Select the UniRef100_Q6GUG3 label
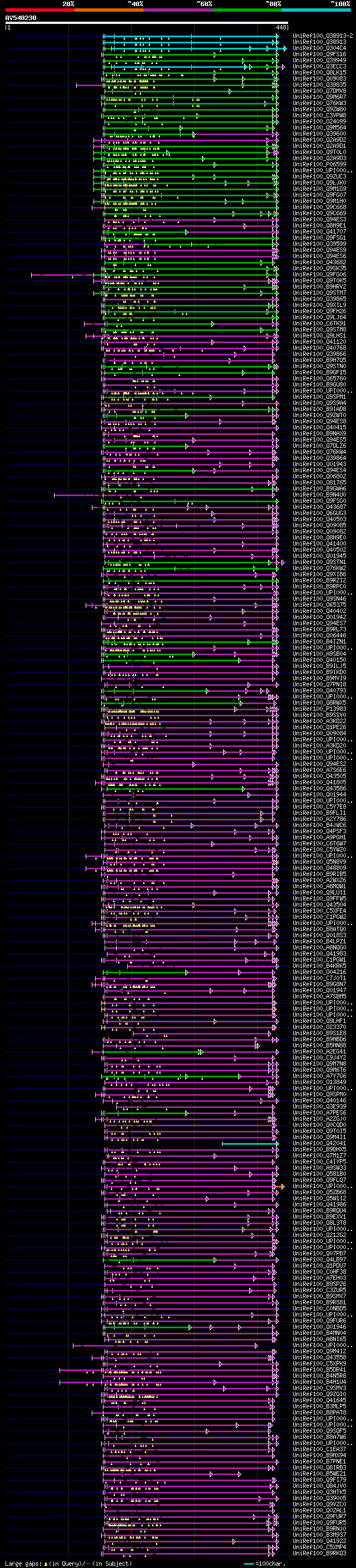Screen dimensions: 356x1568 click(319, 513)
